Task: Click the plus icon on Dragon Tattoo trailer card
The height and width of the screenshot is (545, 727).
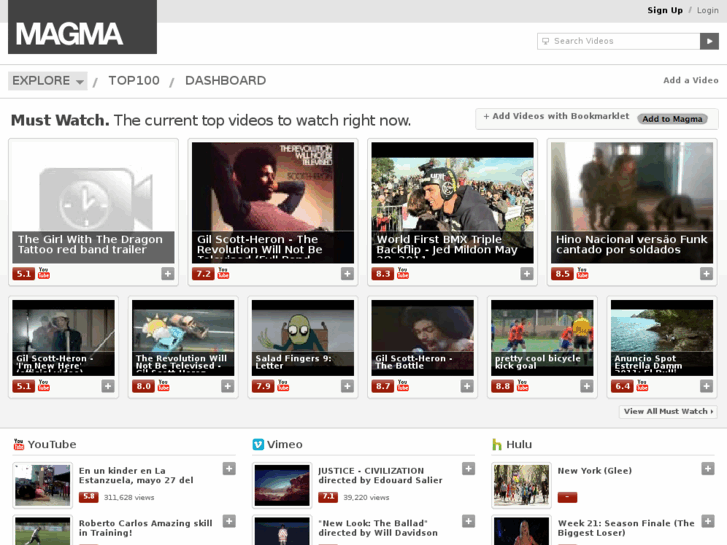Action: coord(168,274)
